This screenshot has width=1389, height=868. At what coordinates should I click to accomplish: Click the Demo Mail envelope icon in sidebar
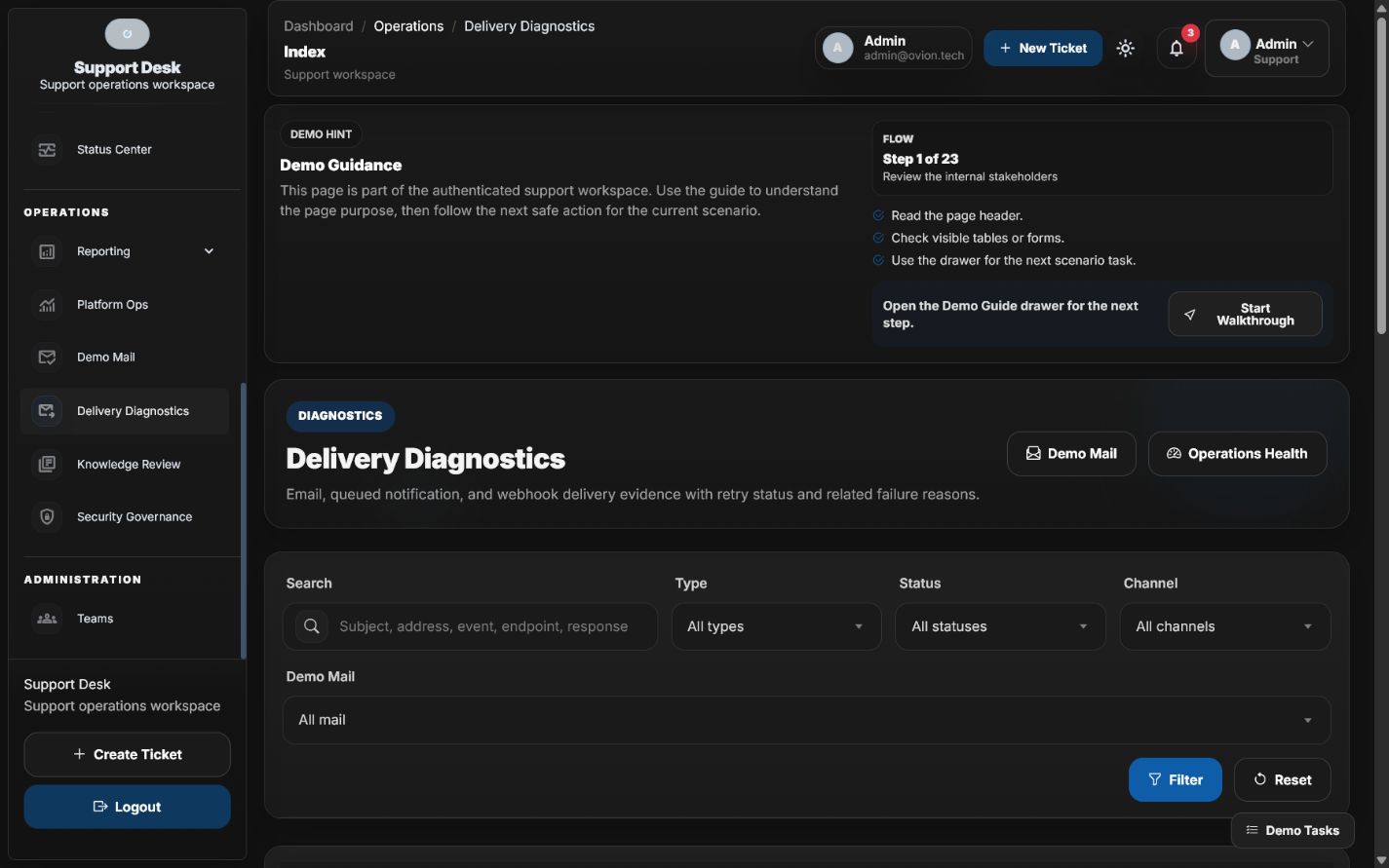tap(47, 358)
